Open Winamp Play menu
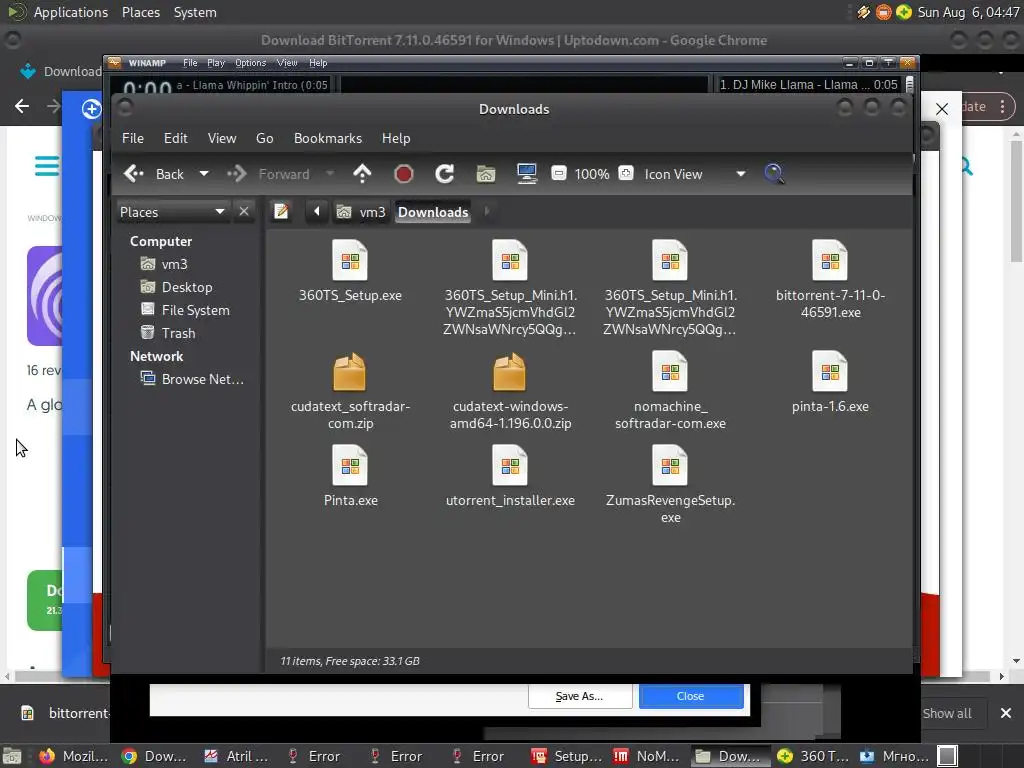Image resolution: width=1024 pixels, height=768 pixels. pyautogui.click(x=216, y=63)
